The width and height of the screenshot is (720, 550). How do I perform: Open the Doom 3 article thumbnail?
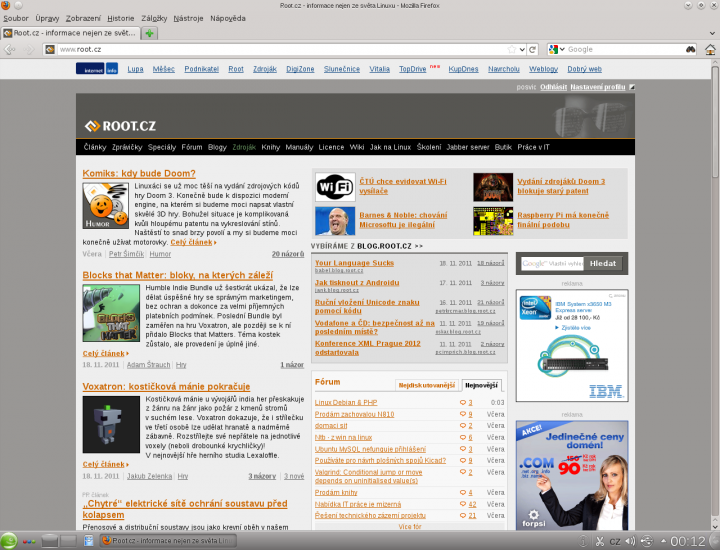pos(493,187)
